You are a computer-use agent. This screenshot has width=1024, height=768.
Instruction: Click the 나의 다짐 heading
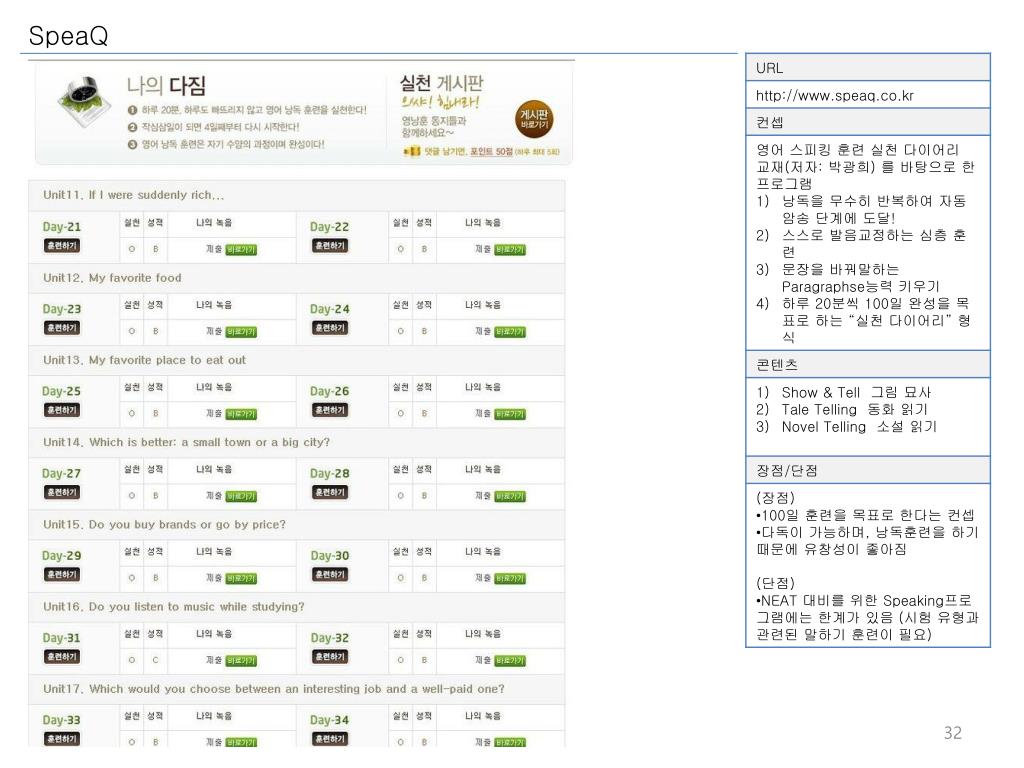pos(166,86)
